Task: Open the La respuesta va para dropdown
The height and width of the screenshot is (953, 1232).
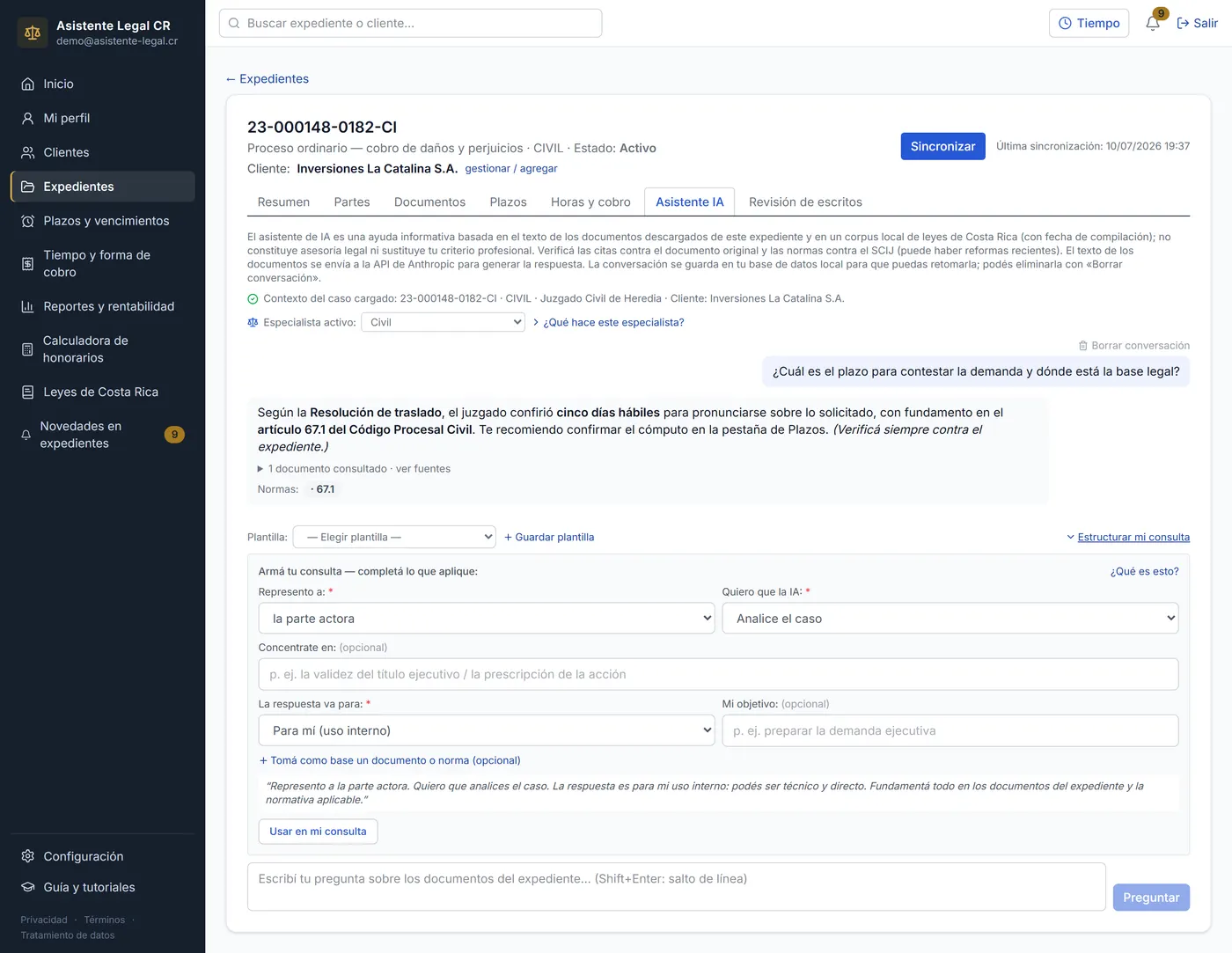Action: [x=487, y=730]
